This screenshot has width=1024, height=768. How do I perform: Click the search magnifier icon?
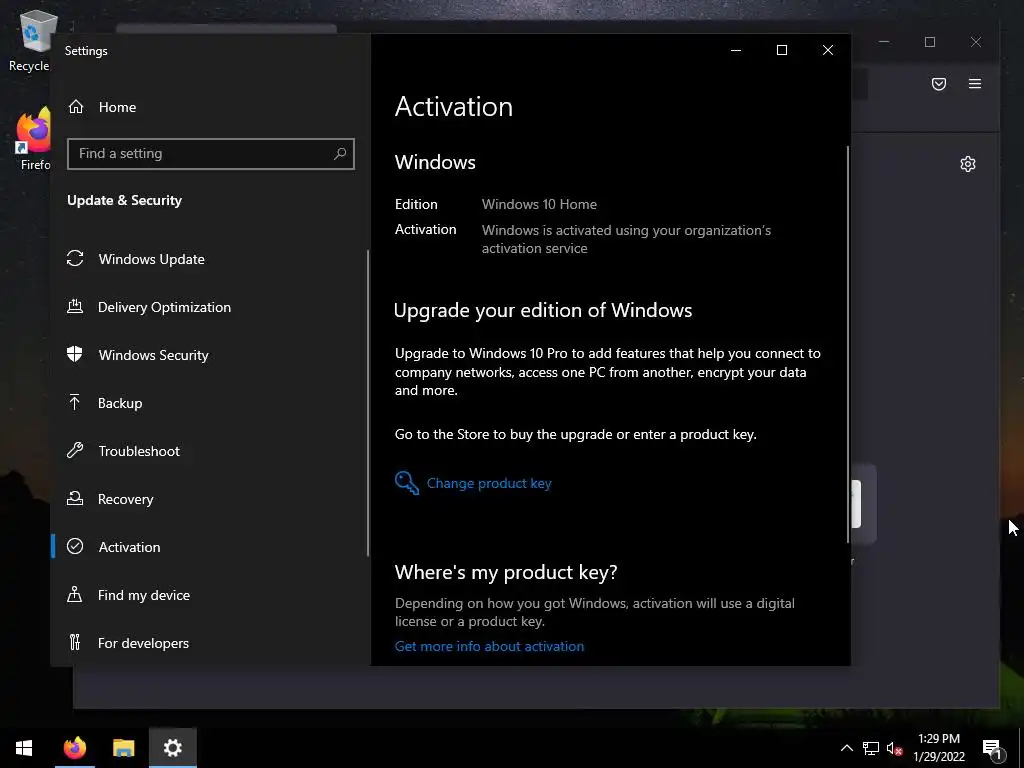click(340, 153)
